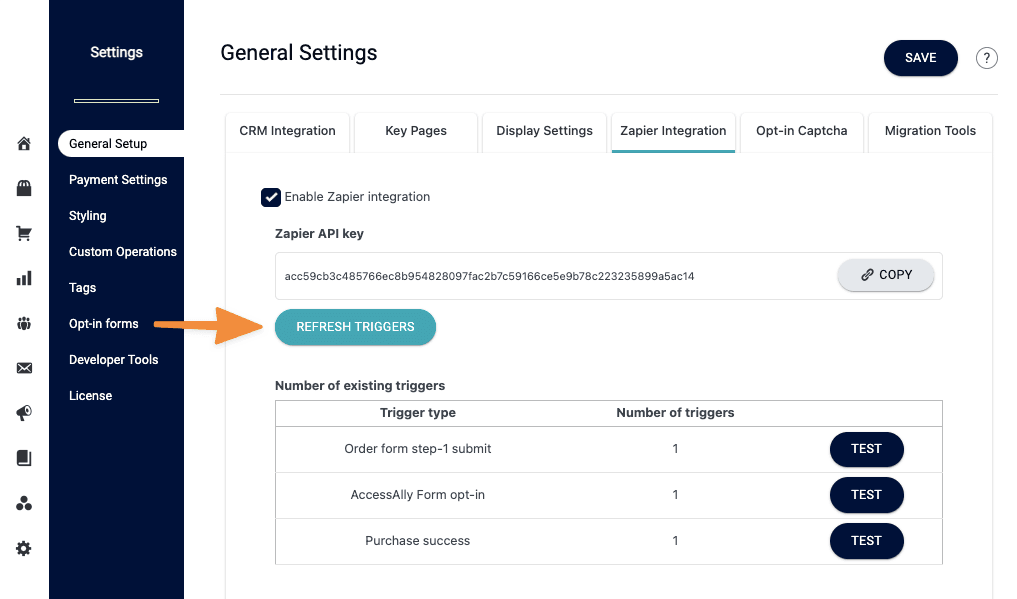Click the Save button
1017x599 pixels.
click(x=920, y=58)
